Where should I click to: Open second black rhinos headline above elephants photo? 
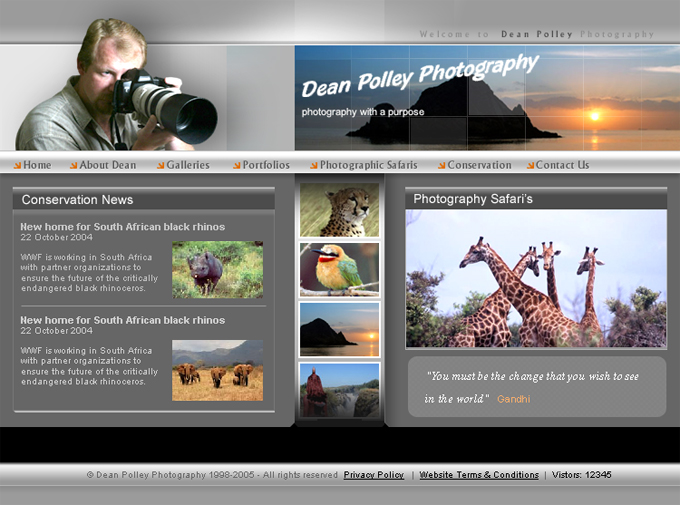(123, 320)
